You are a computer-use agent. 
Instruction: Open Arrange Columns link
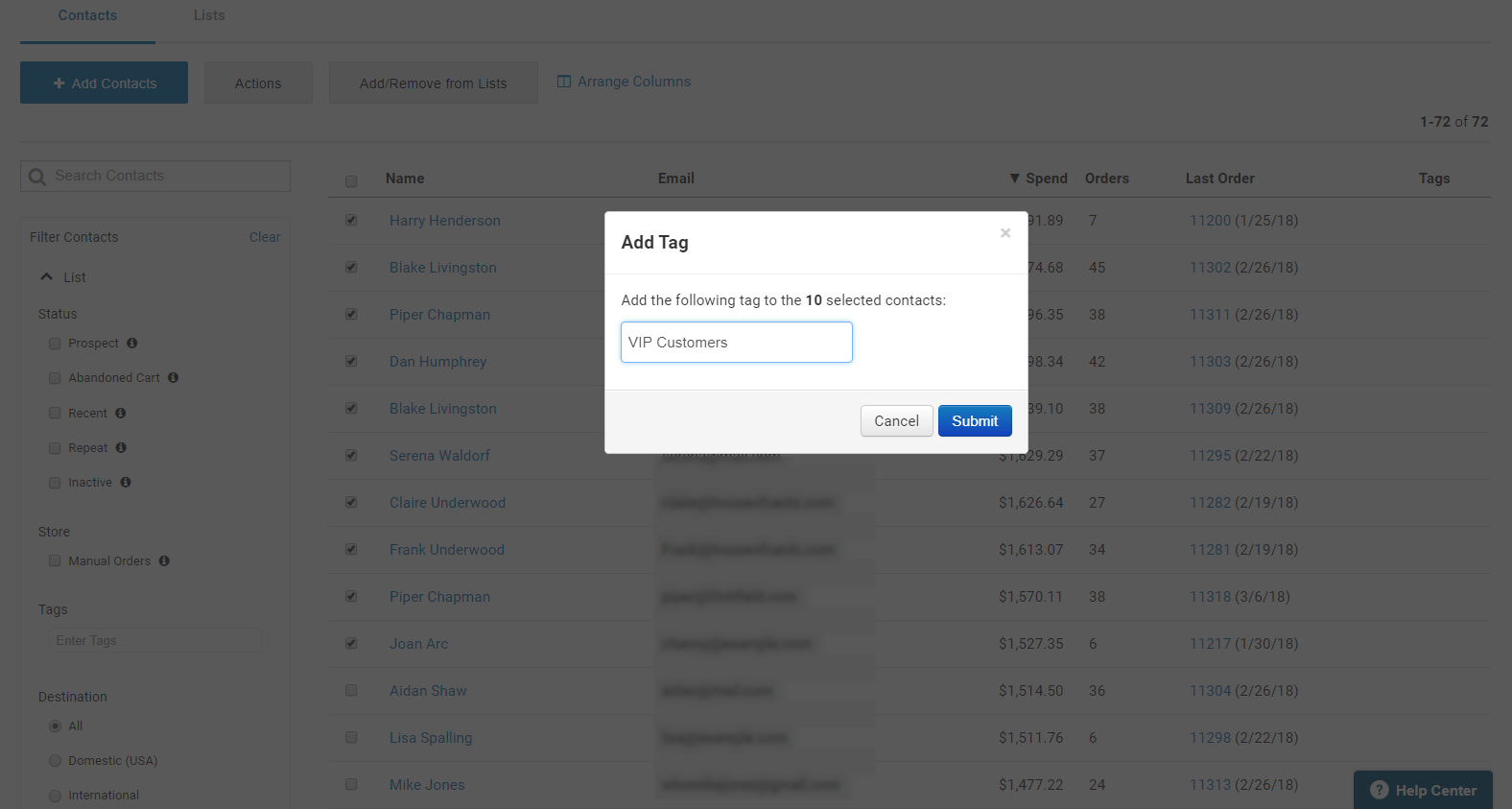633,82
